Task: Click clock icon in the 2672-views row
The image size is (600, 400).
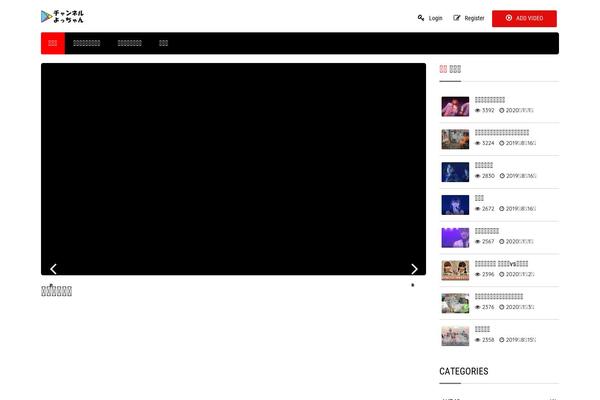Action: (502, 209)
